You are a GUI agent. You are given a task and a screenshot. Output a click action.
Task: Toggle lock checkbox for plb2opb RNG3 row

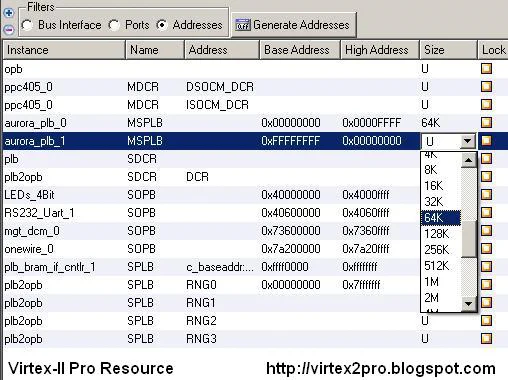click(x=486, y=338)
